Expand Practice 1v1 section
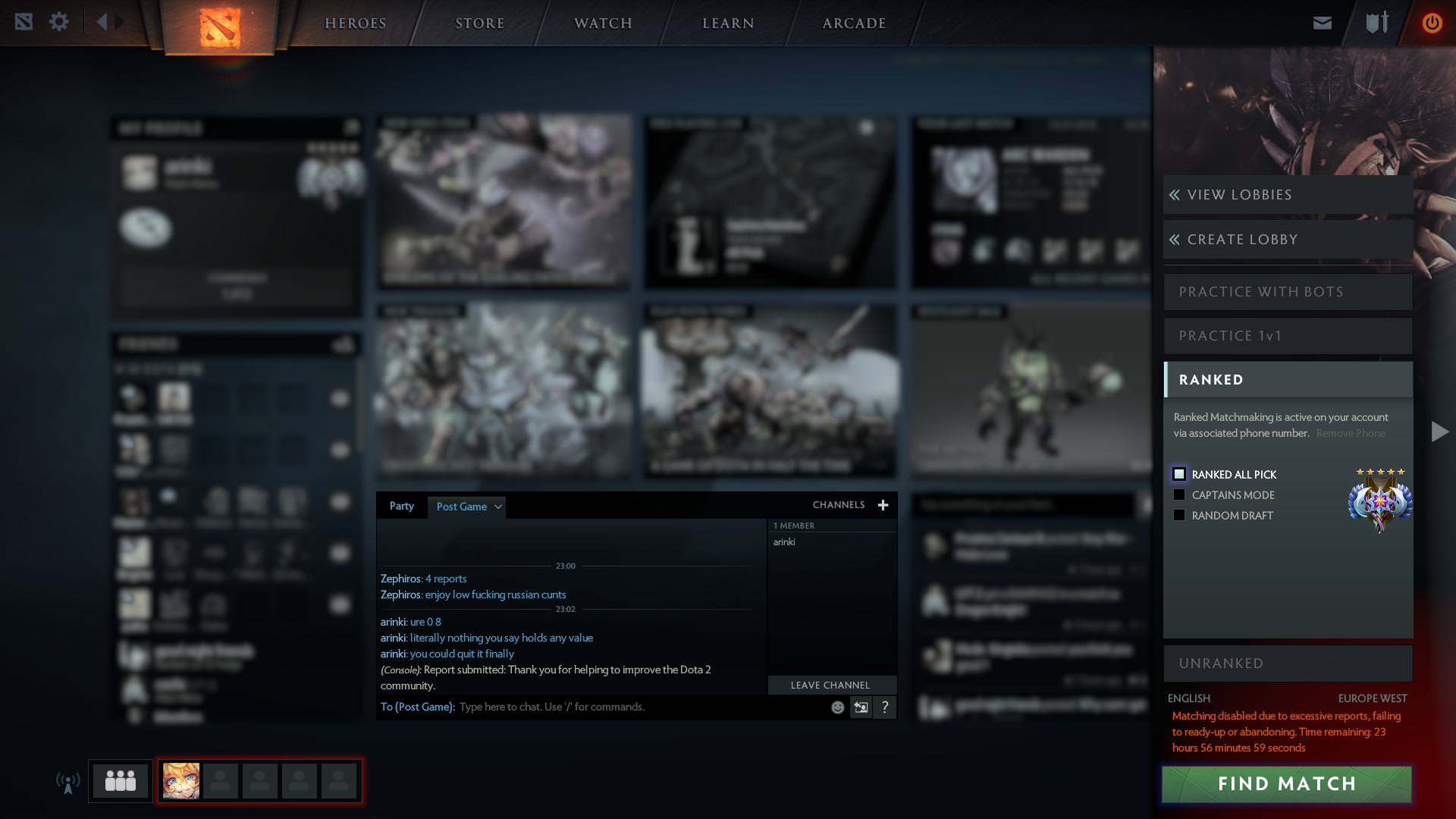The width and height of the screenshot is (1456, 819). click(1288, 336)
